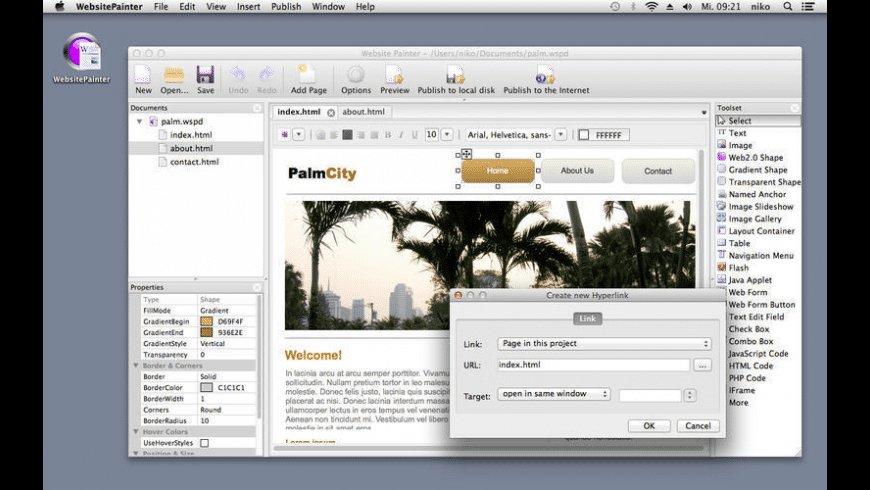Click the Add Page toolbar icon
The image size is (870, 490).
309,75
